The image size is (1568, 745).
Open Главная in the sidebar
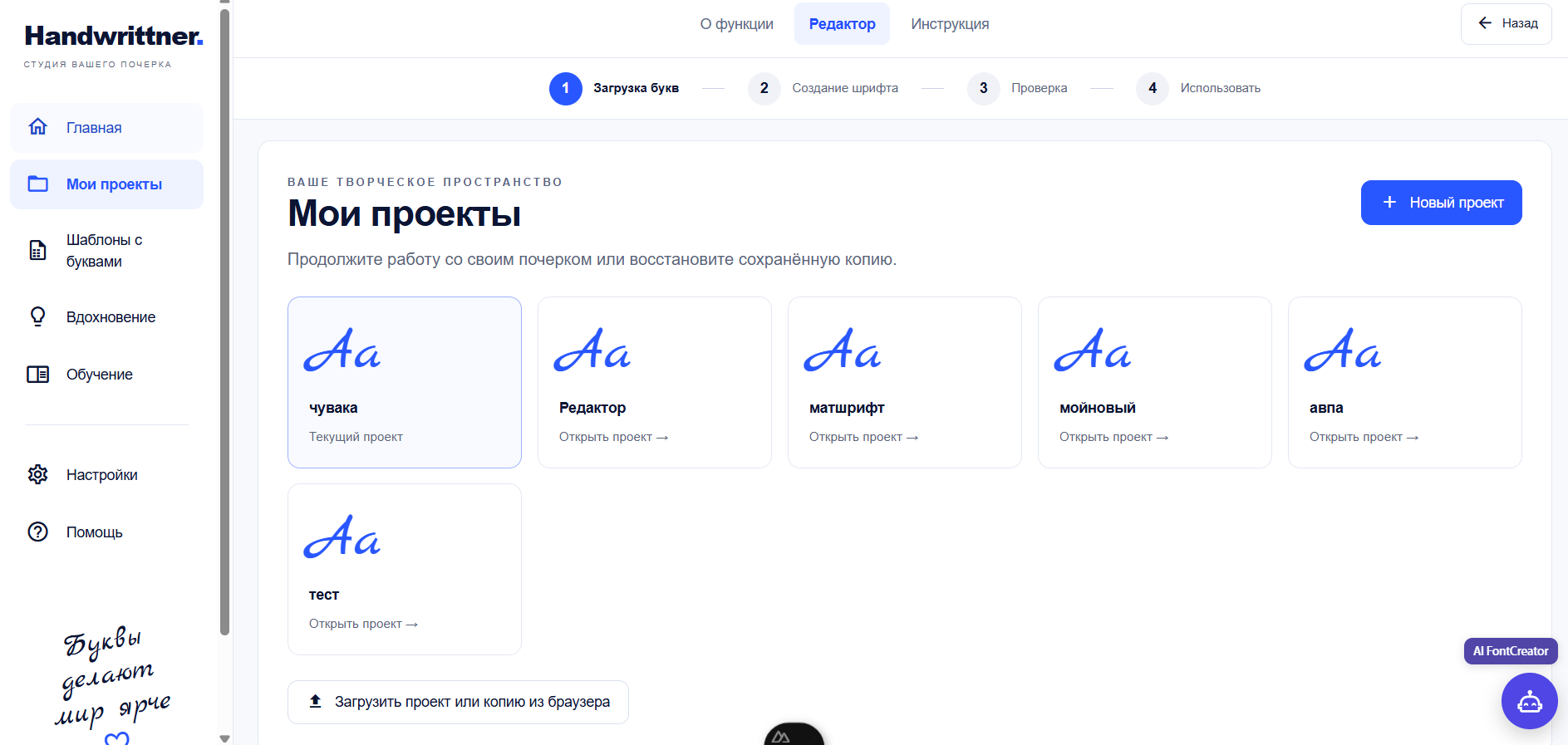tap(106, 127)
